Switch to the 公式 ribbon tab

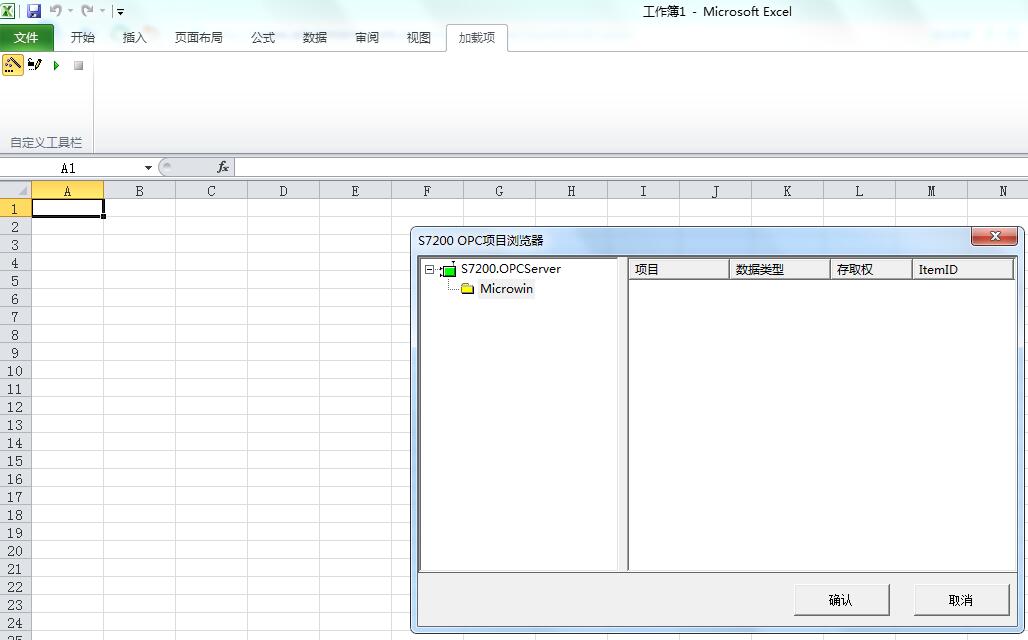263,37
